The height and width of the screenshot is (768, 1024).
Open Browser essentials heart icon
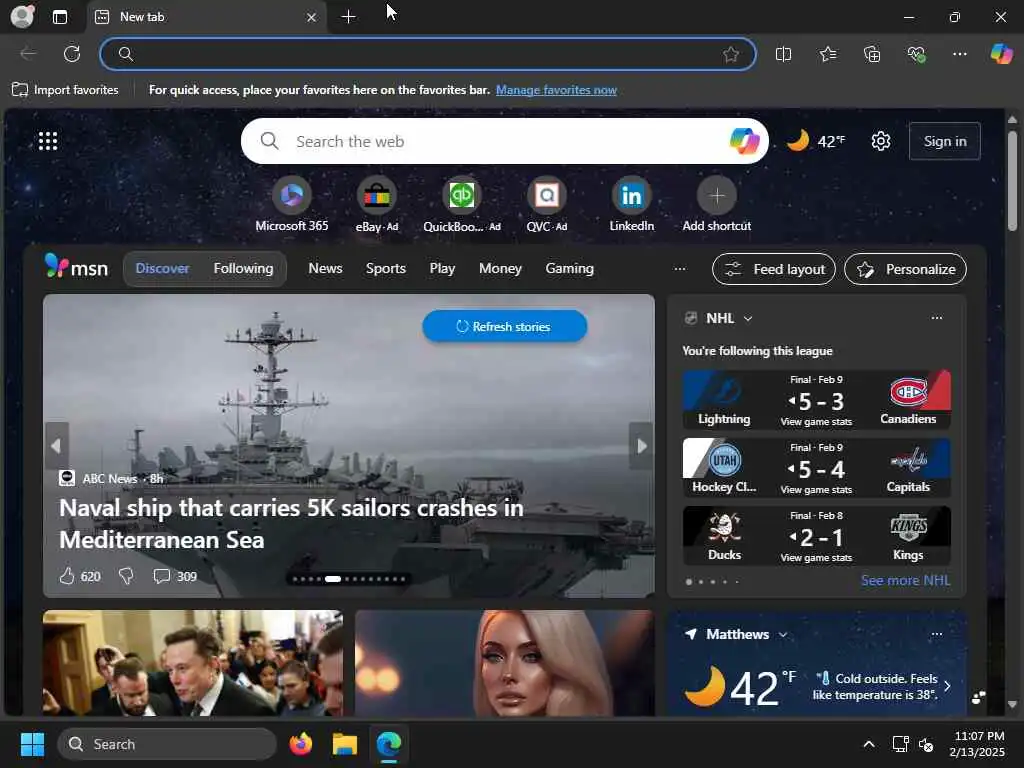coord(916,54)
